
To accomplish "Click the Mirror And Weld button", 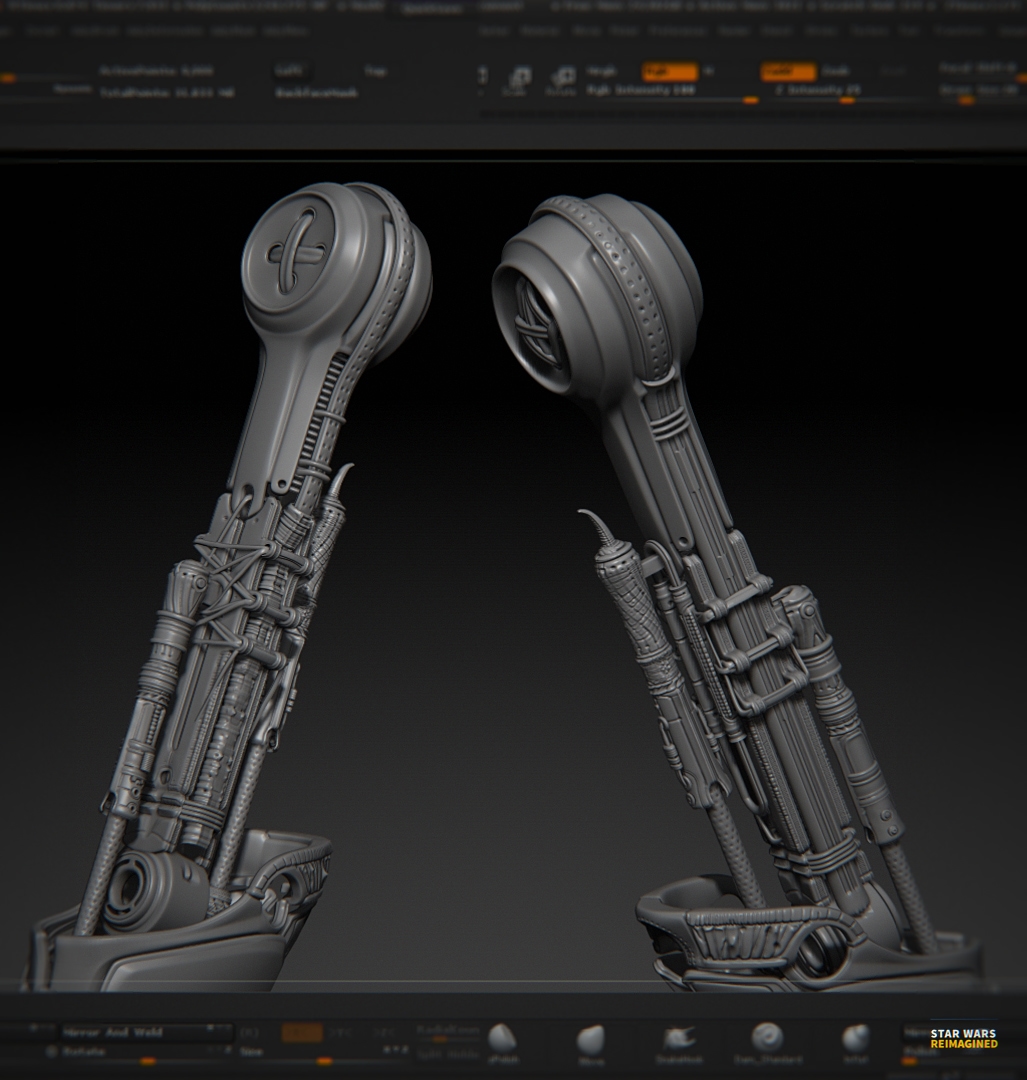I will pos(147,1032).
